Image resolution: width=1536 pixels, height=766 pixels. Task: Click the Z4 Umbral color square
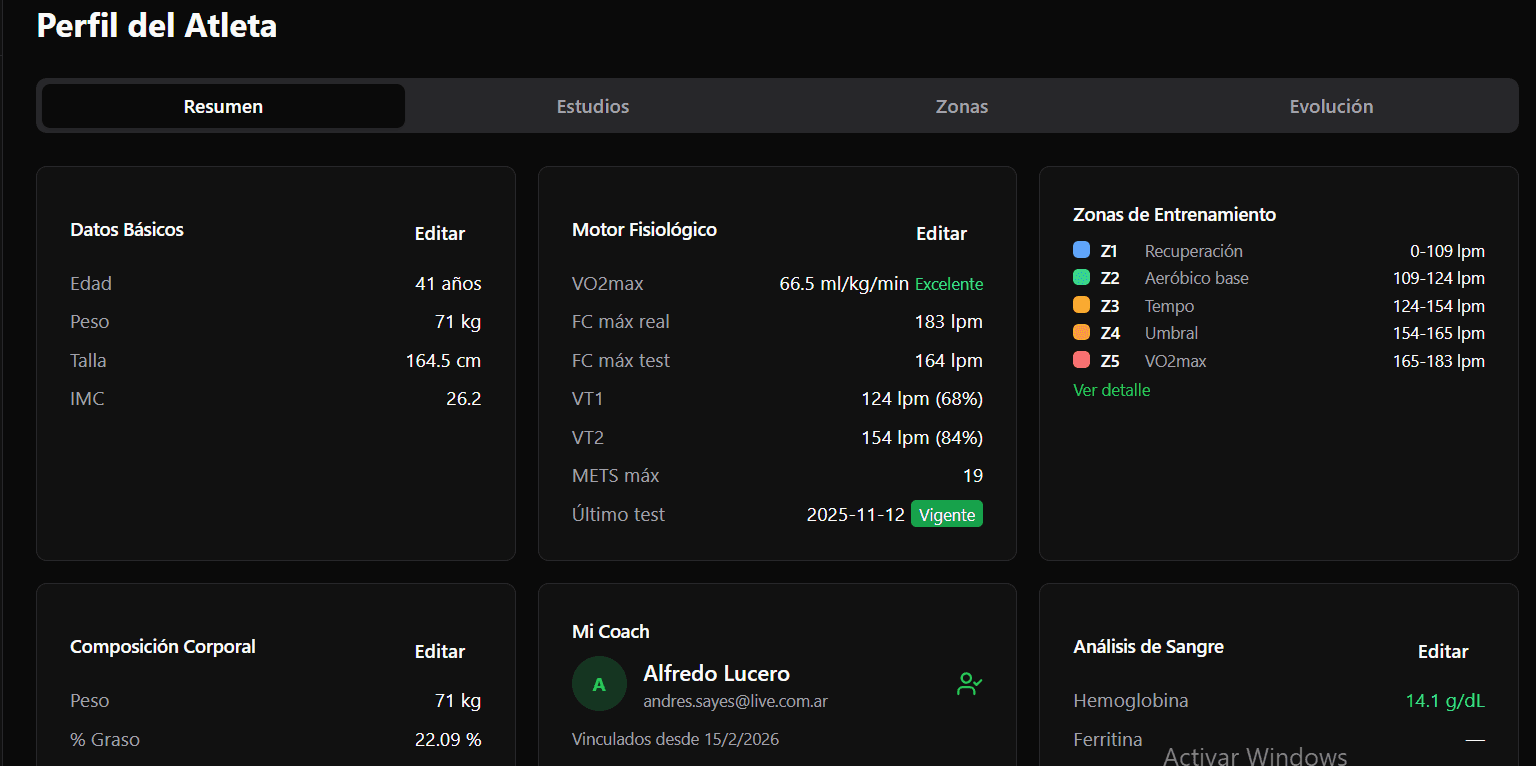[1081, 332]
